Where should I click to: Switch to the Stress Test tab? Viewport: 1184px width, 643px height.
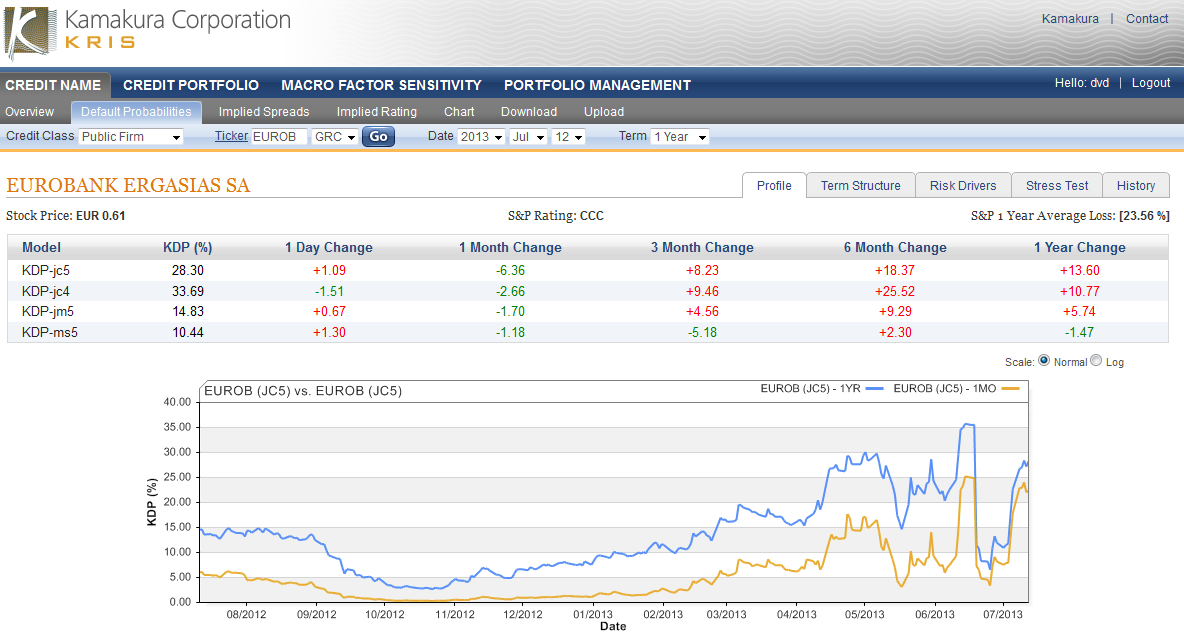click(x=1057, y=186)
